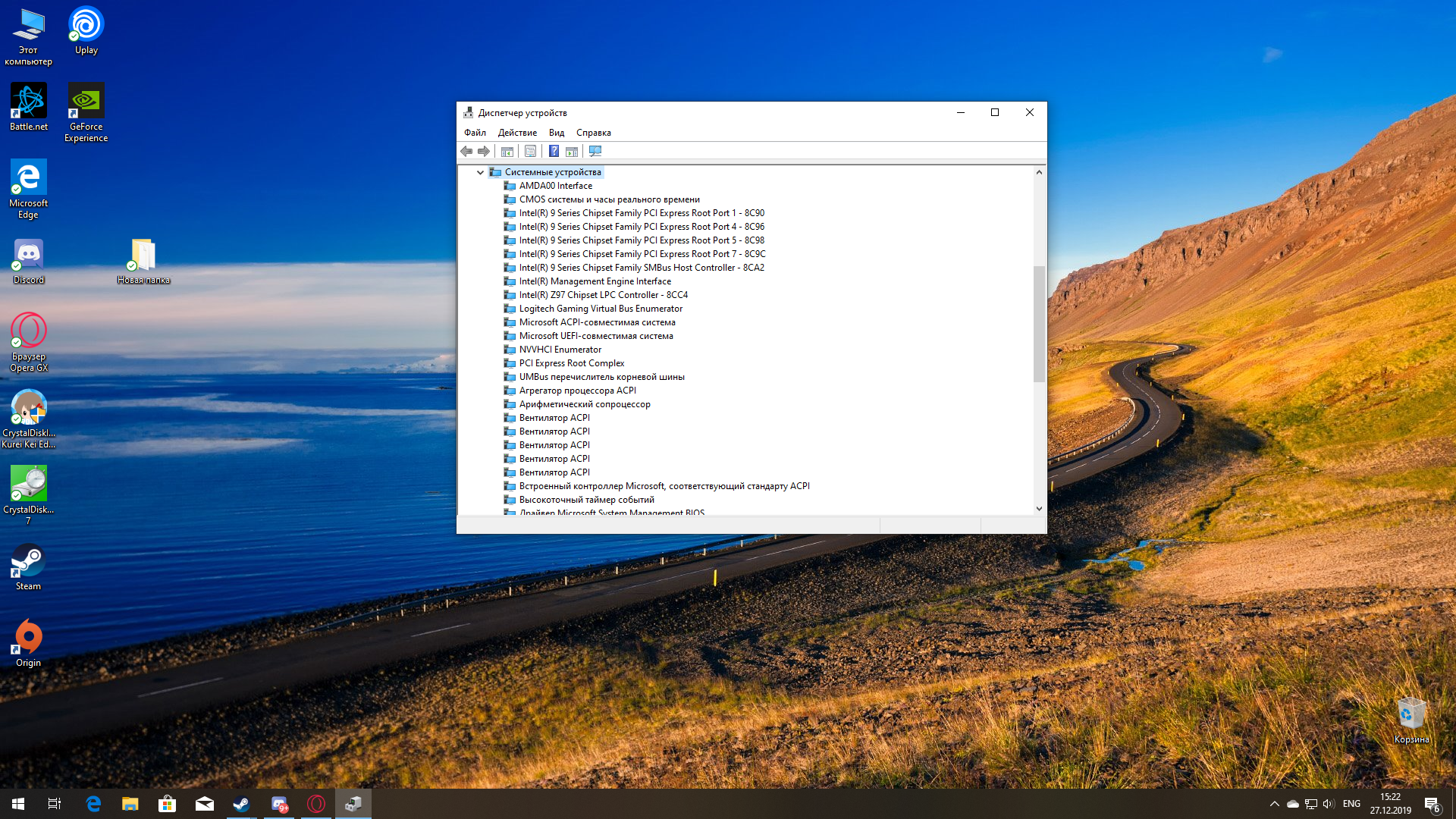
Task: Show hidden system tray icons chevron
Action: (x=1274, y=804)
